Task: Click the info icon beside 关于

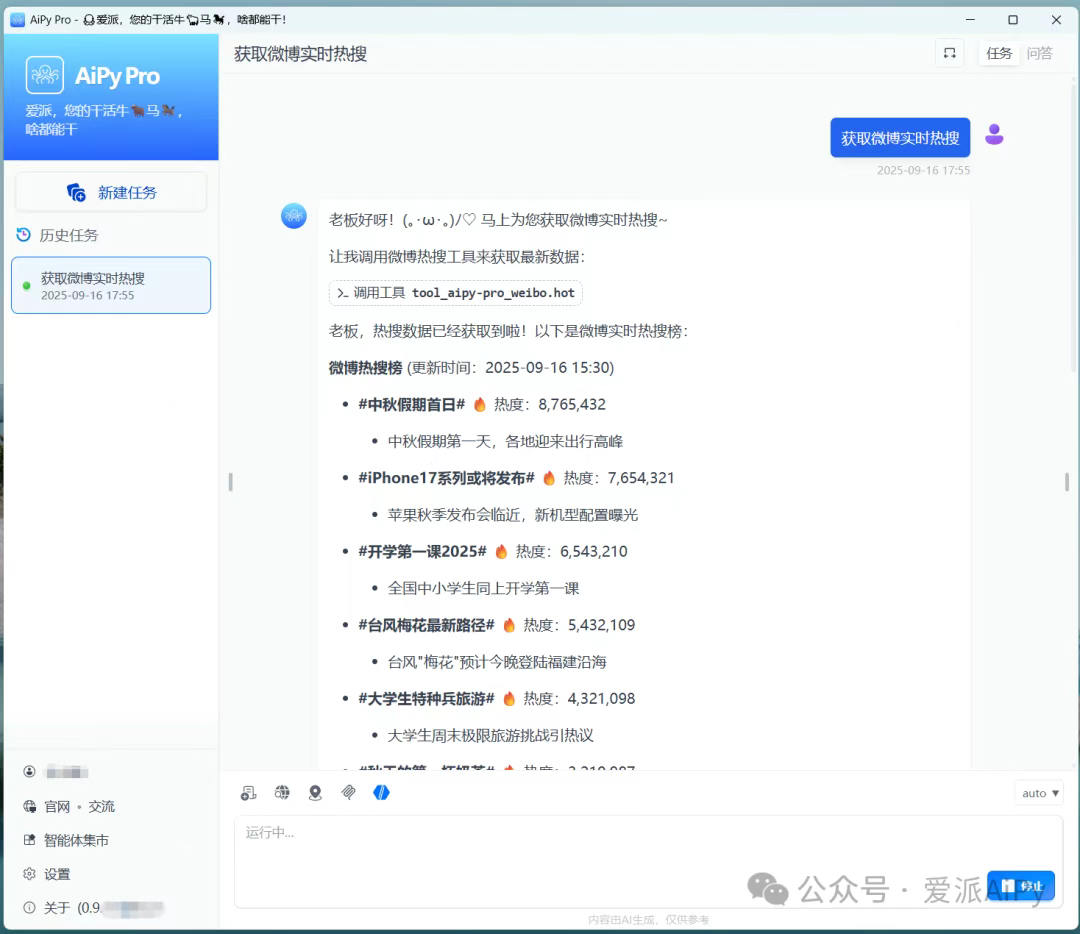Action: [x=29, y=908]
